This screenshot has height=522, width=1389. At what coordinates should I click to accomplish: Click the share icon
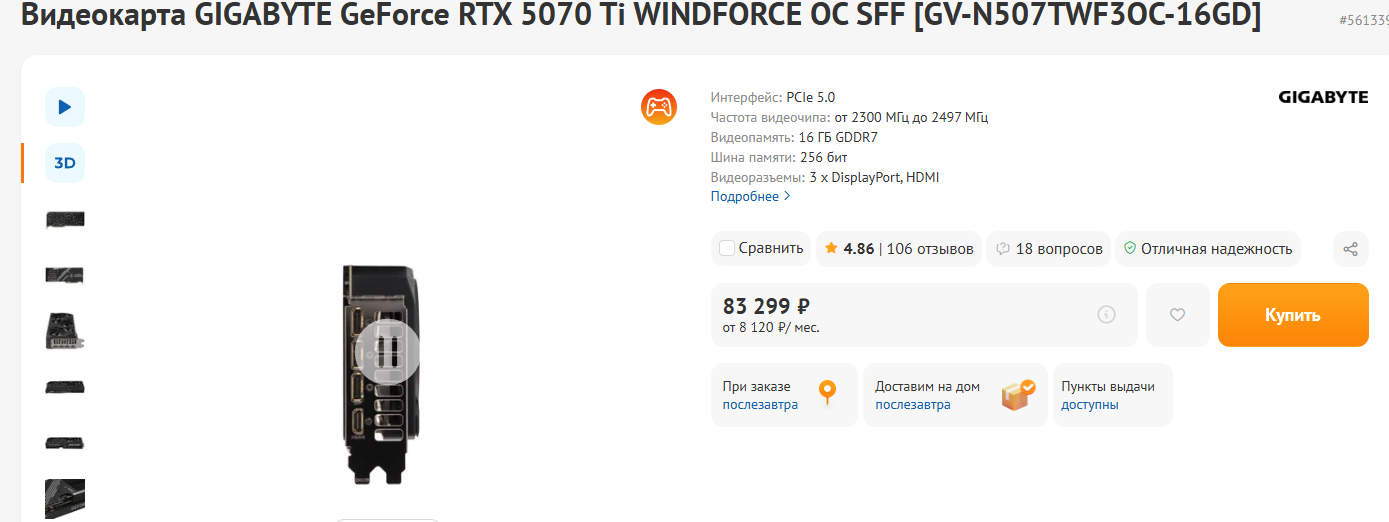1350,249
